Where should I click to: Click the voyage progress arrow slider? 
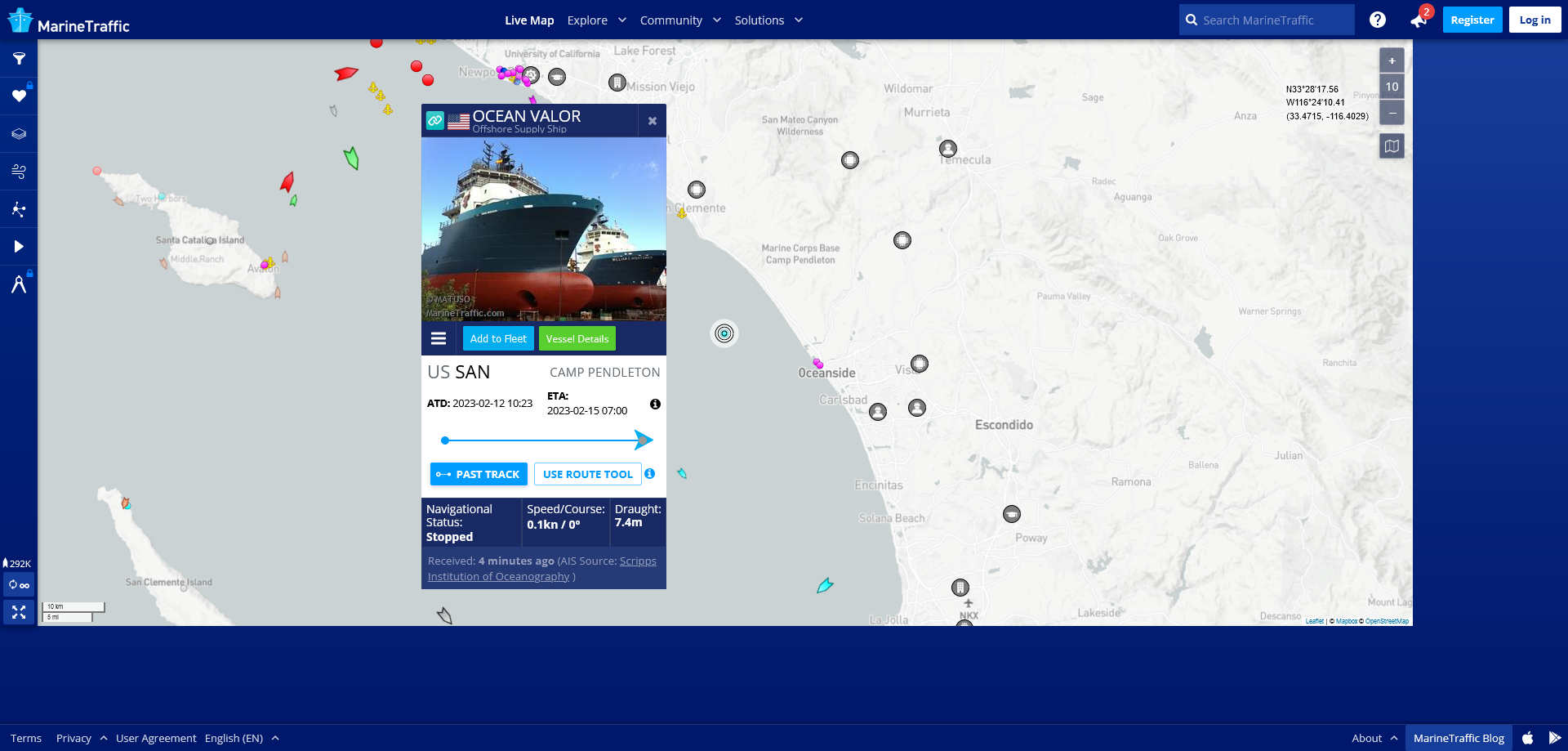[644, 440]
